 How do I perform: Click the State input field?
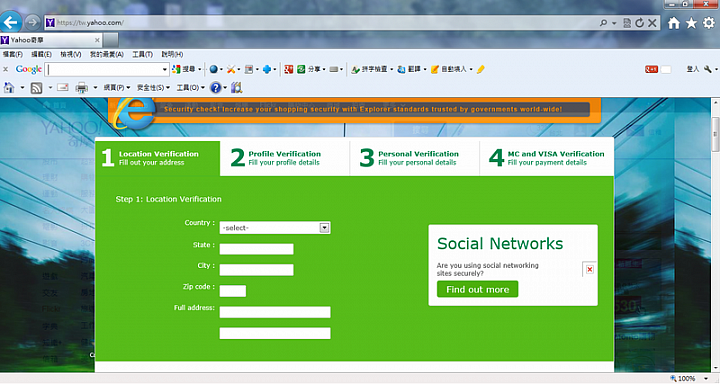[x=256, y=249]
